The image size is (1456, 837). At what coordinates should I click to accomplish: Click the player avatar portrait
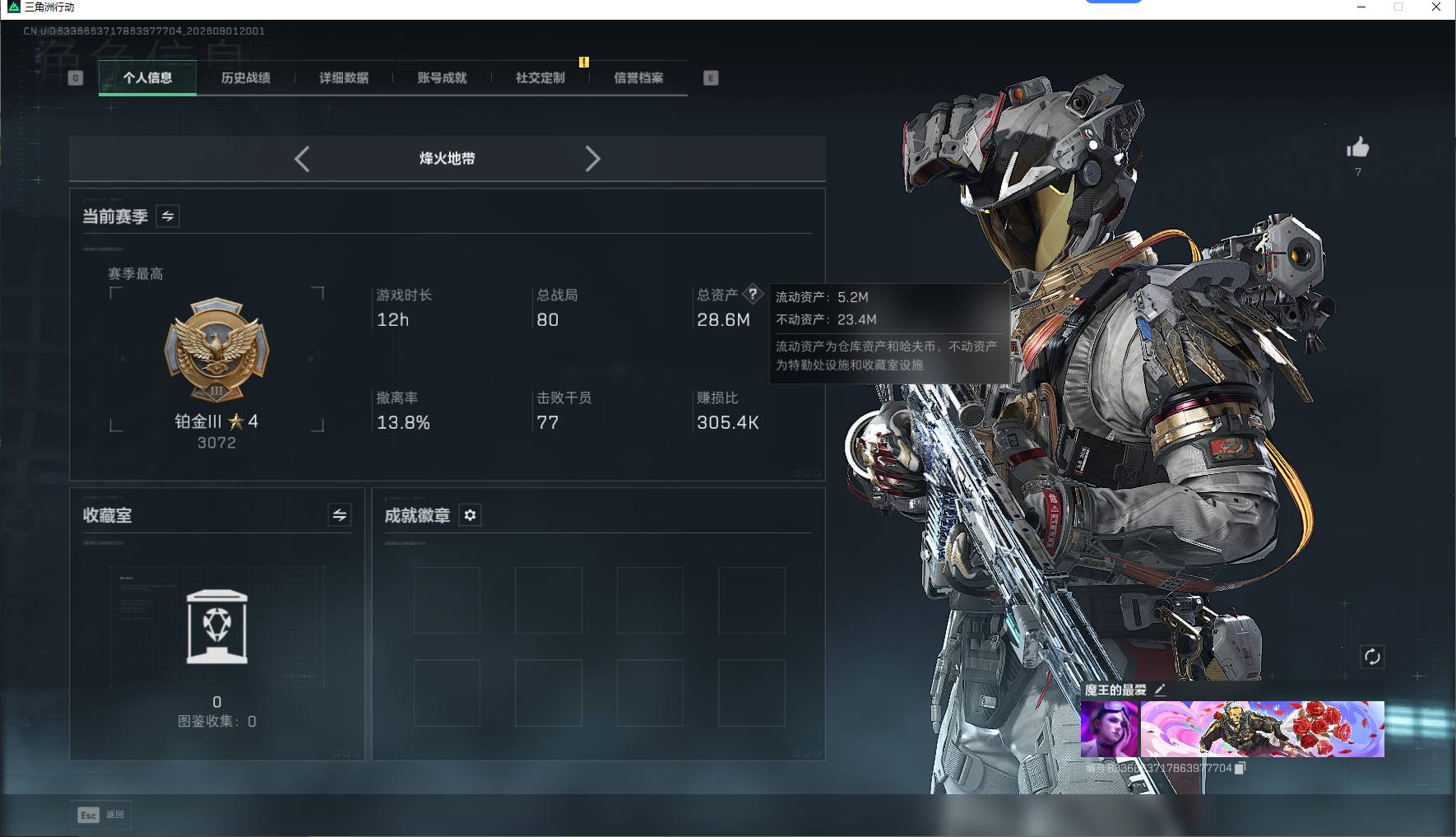[x=1110, y=729]
